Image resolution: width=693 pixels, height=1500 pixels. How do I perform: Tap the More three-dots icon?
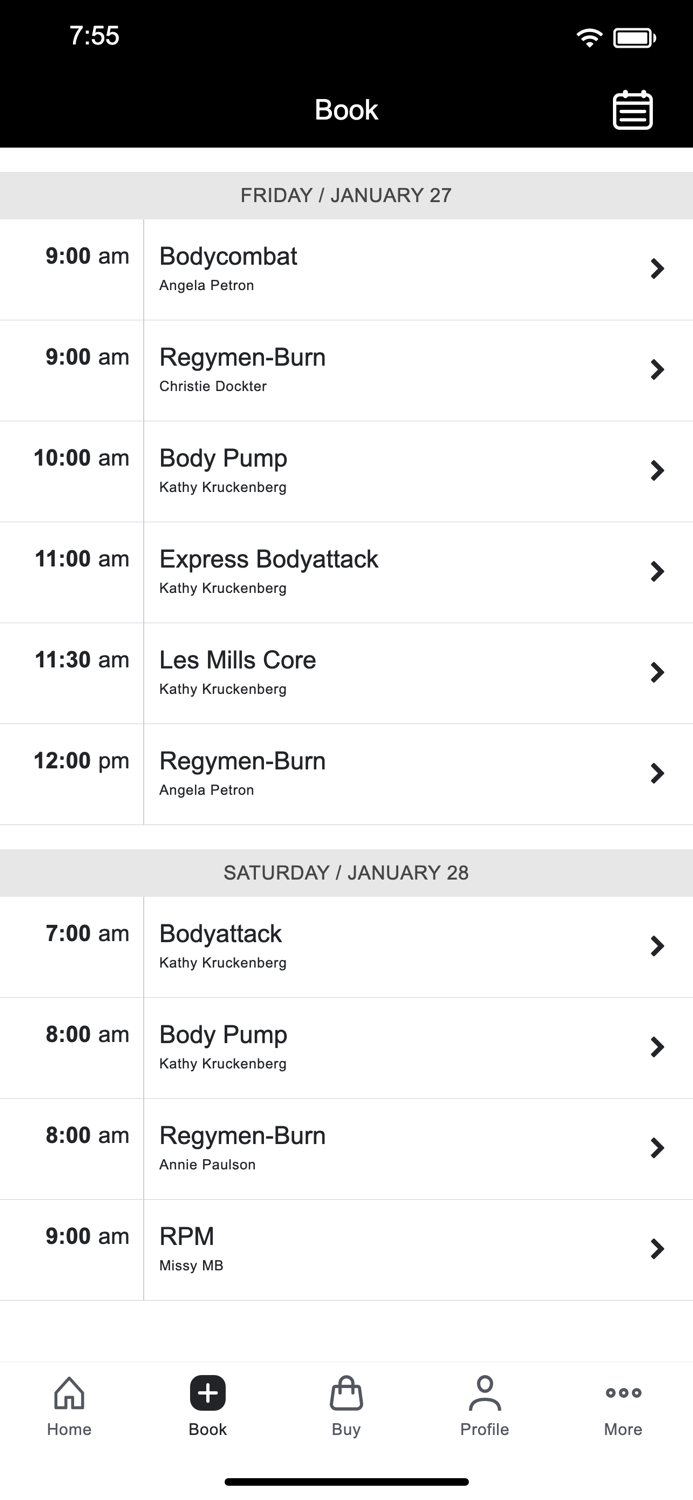(x=622, y=1403)
